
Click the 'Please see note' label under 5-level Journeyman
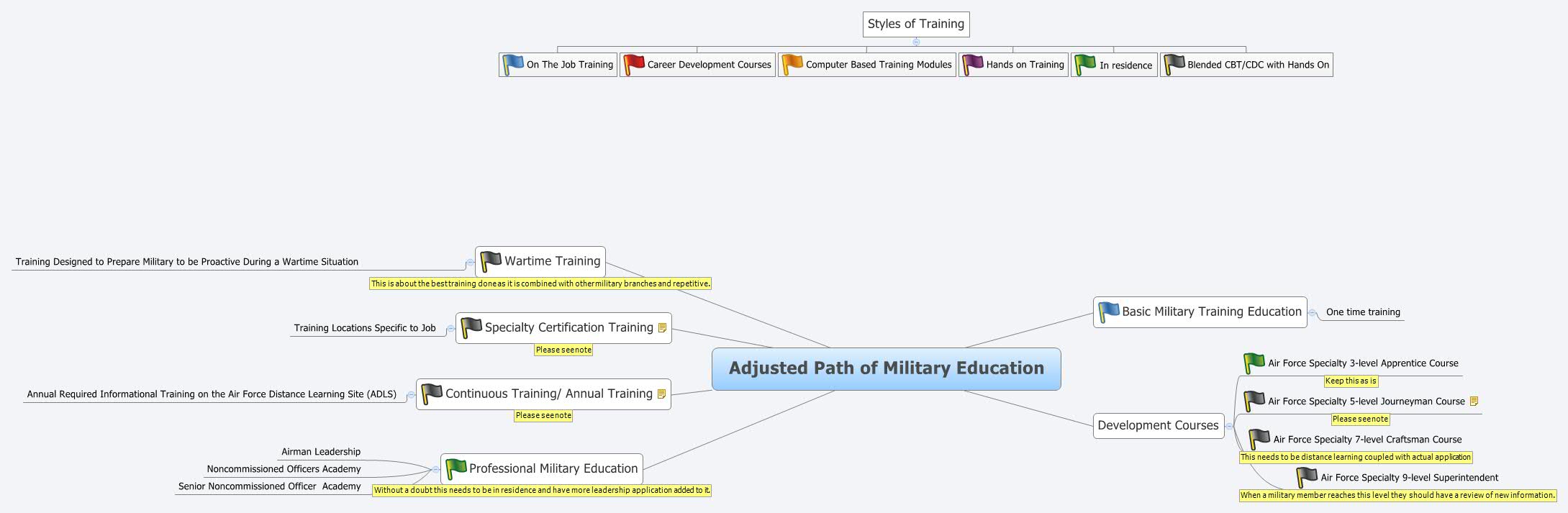1360,419
